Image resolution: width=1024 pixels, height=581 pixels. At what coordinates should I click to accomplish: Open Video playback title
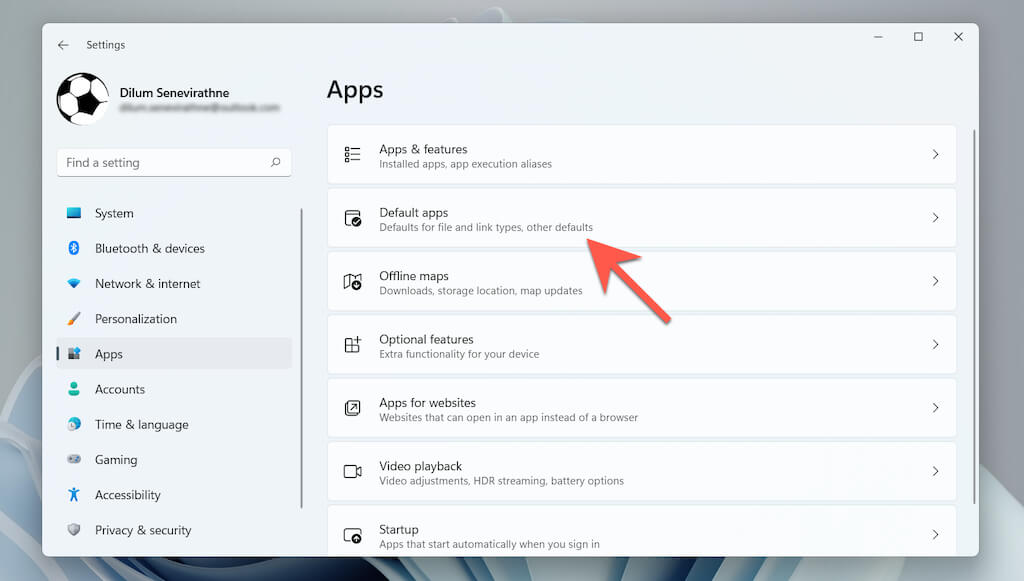point(421,466)
